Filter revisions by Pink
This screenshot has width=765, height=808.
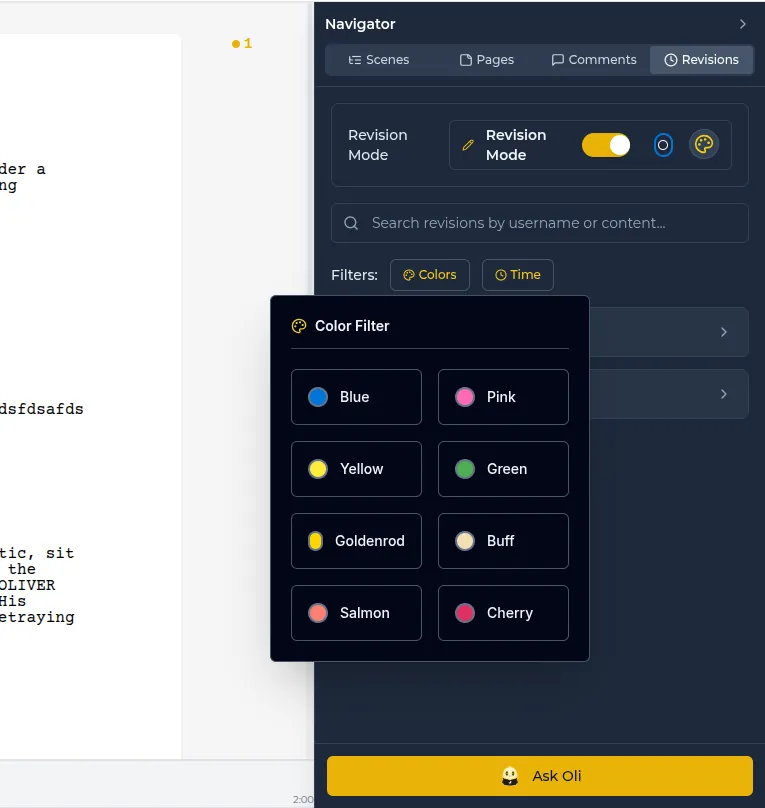[503, 397]
